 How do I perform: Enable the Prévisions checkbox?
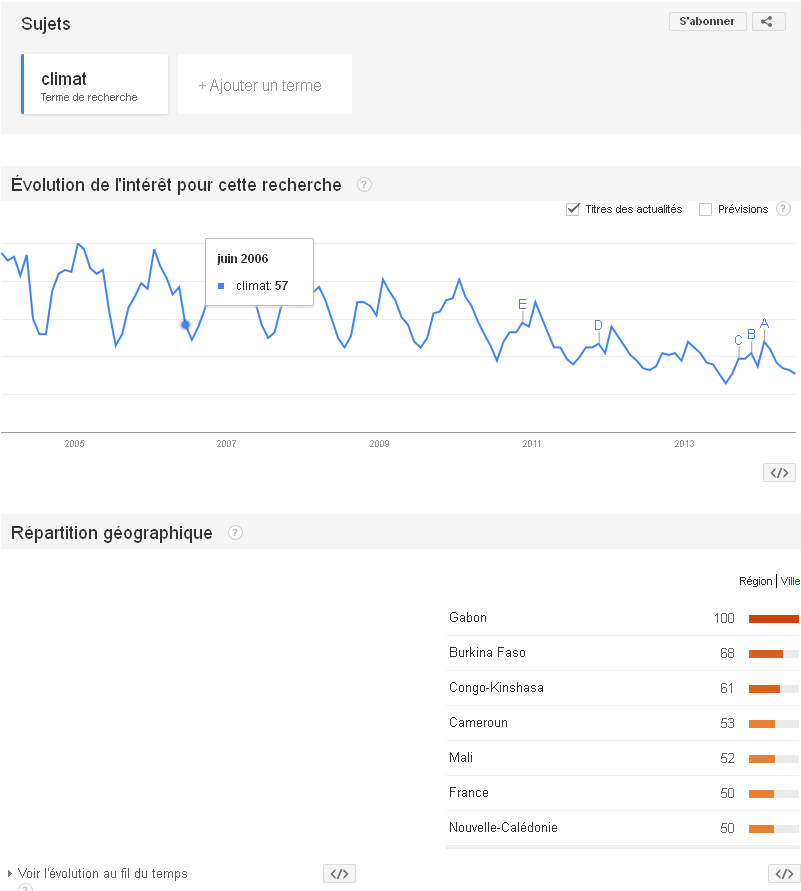point(705,209)
